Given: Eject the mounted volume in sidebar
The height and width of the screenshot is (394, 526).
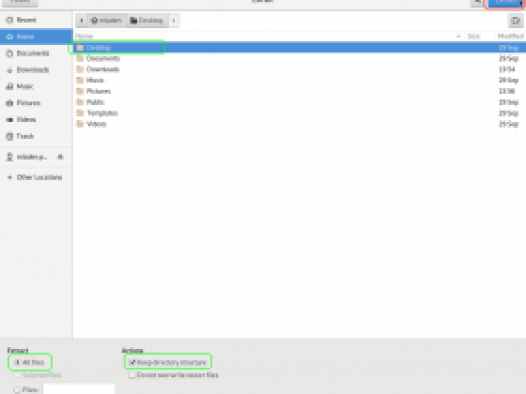Looking at the screenshot, I should click(60, 157).
